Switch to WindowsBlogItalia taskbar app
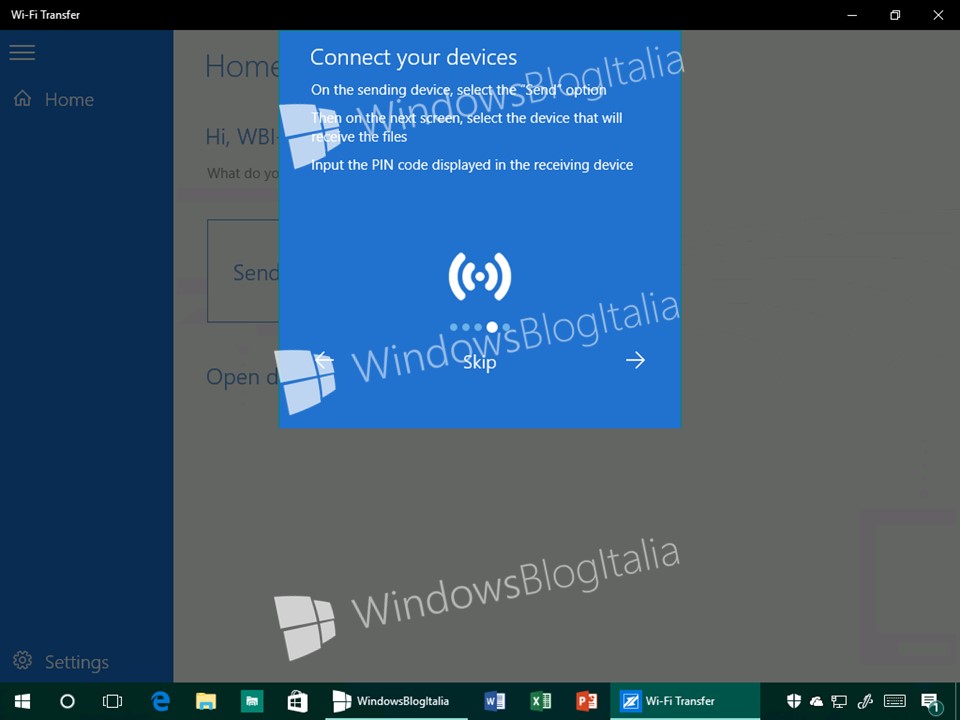This screenshot has width=960, height=720. coord(396,701)
